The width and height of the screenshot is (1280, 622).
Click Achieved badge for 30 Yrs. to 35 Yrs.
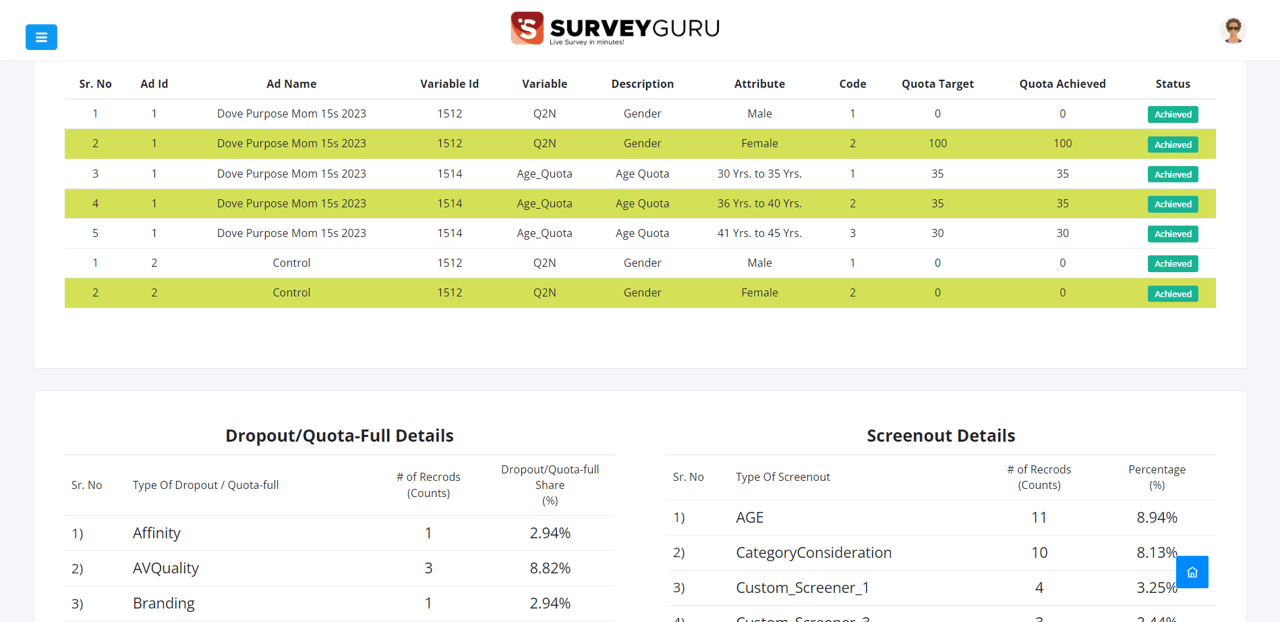tap(1172, 174)
